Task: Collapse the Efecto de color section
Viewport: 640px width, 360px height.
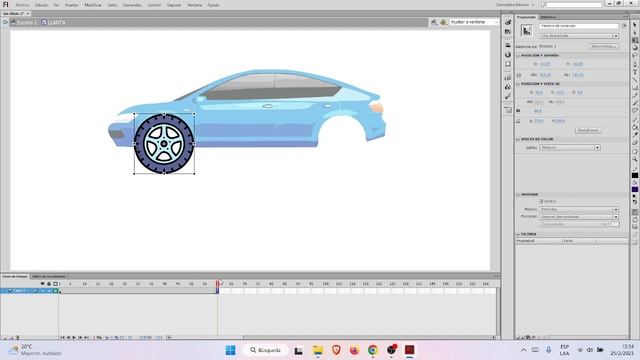Action: pos(518,139)
